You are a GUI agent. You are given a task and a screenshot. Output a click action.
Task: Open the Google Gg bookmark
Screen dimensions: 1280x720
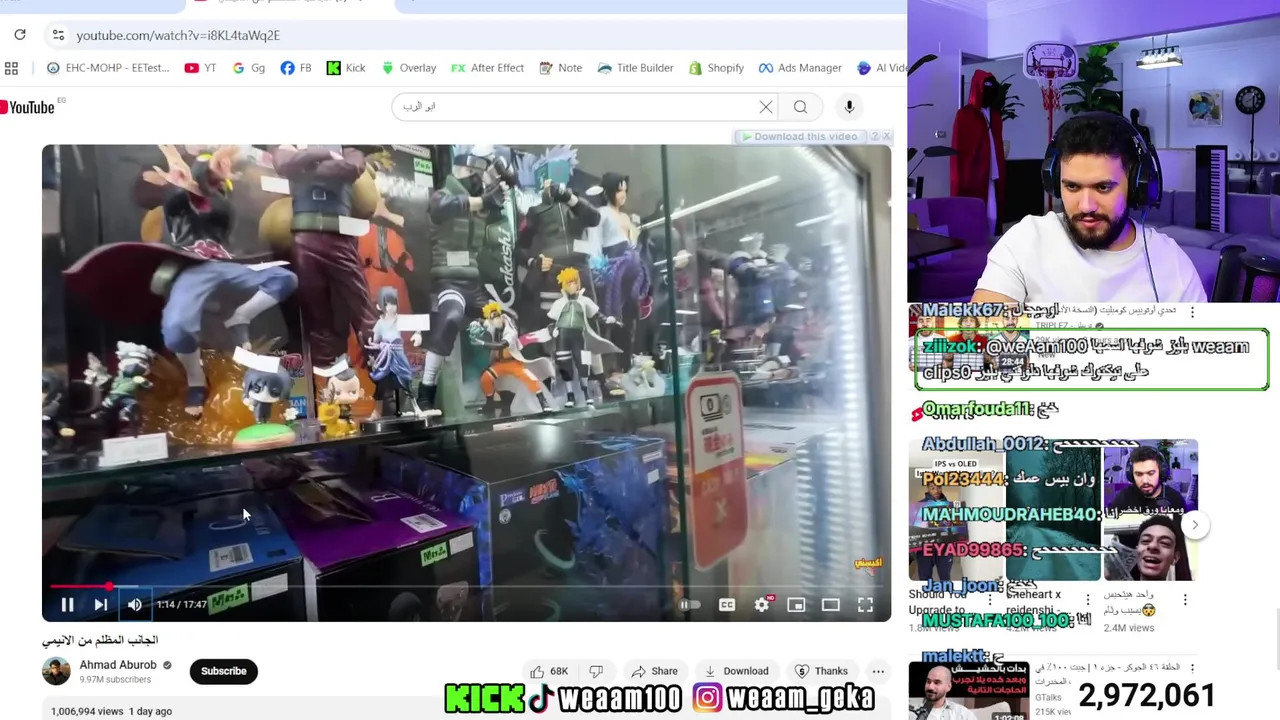[249, 68]
